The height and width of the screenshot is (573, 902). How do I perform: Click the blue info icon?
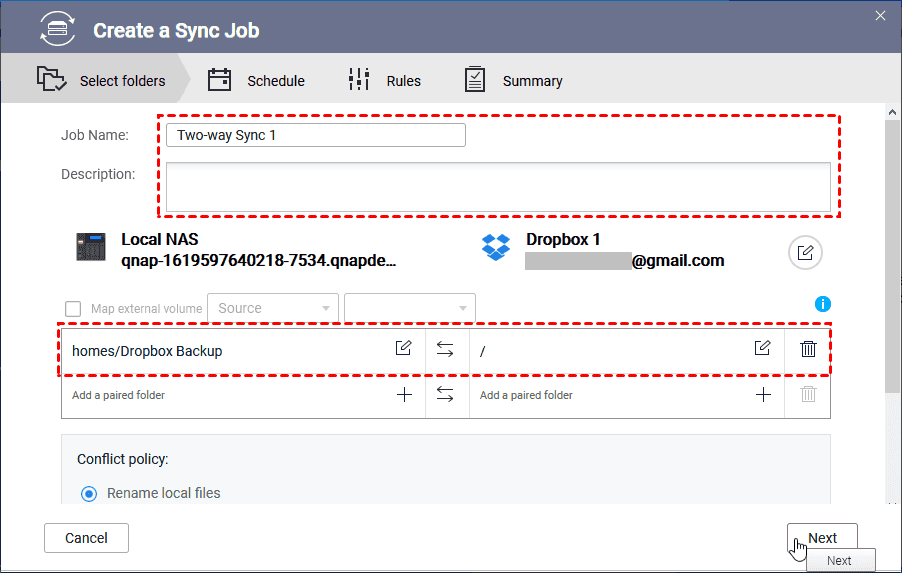823,304
